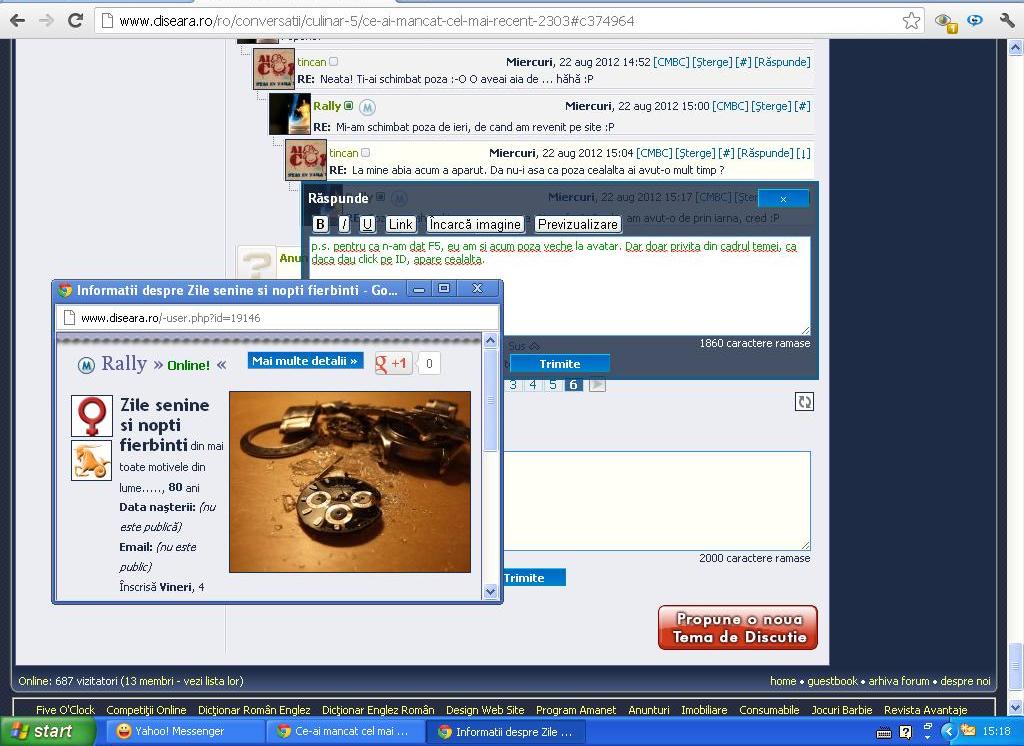The height and width of the screenshot is (746, 1024).
Task: Open arhiva forum footer link
Action: (899, 681)
